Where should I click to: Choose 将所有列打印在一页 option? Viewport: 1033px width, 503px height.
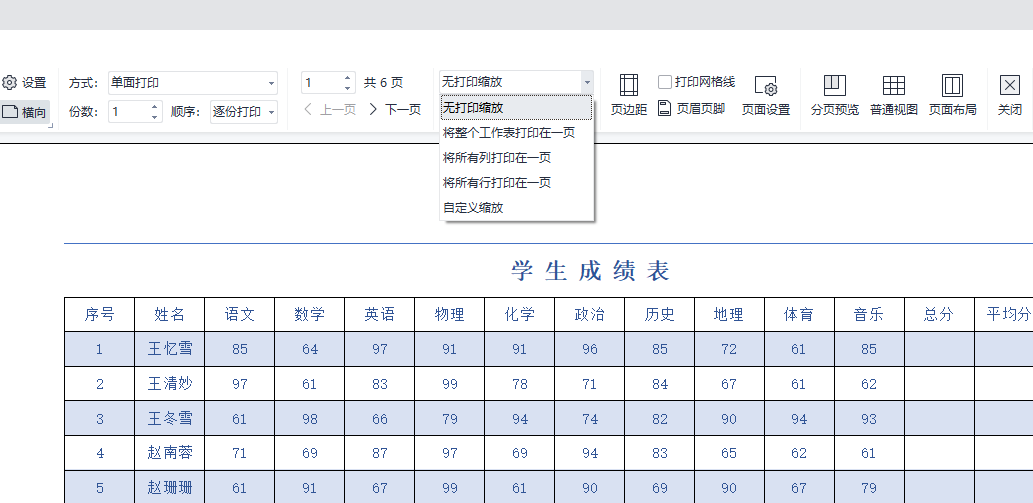[516, 157]
